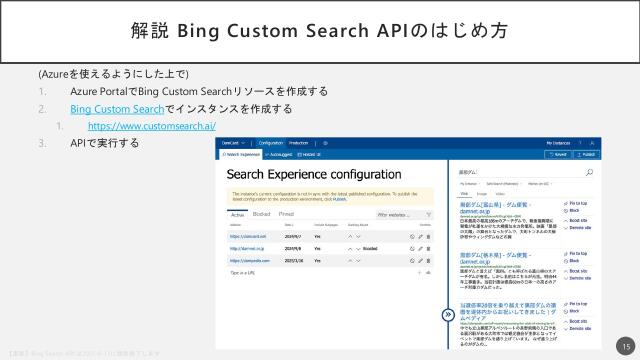Select the Blocked websites tab

[x=261, y=214]
